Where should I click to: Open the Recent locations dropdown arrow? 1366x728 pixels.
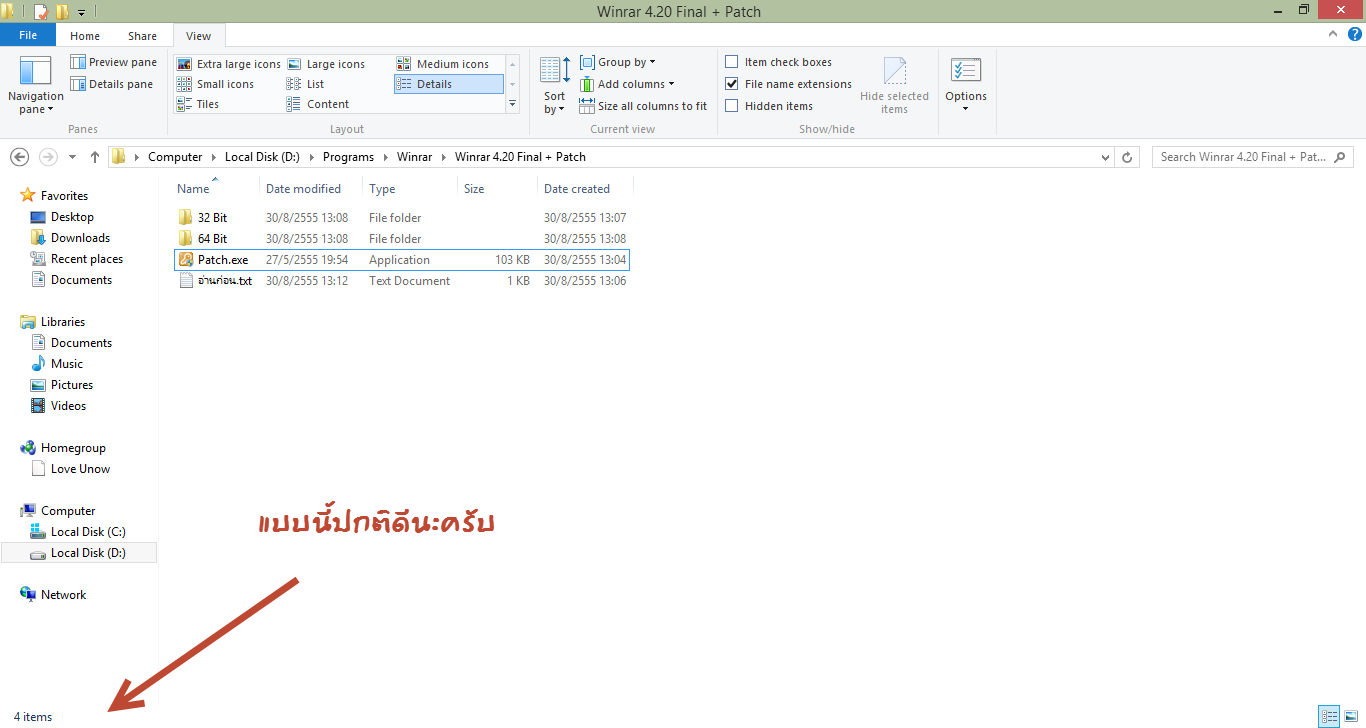72,157
